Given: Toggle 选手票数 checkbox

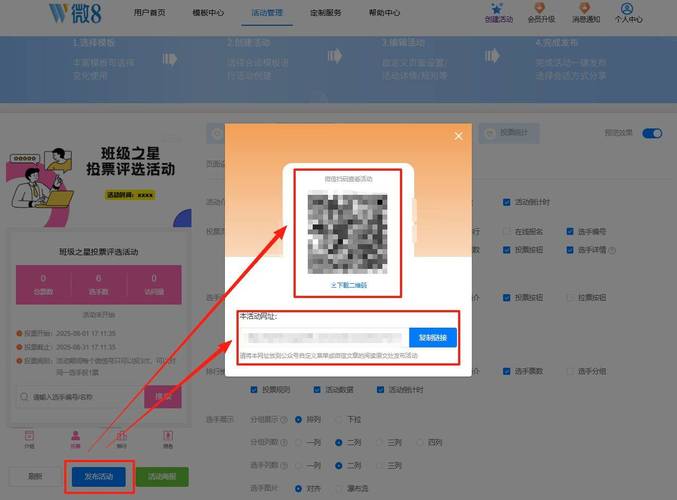Looking at the screenshot, I should 506,371.
